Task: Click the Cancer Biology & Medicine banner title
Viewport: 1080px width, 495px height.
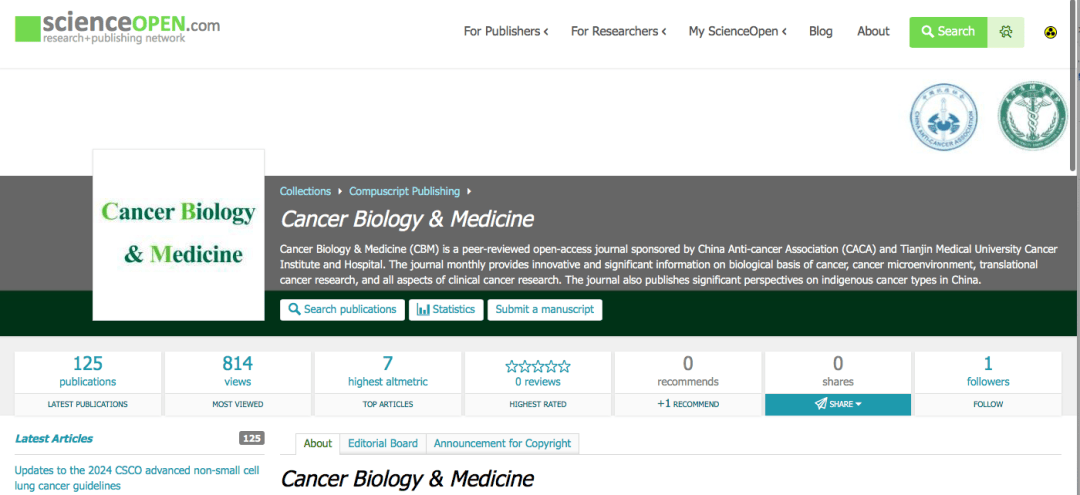Action: pos(407,219)
